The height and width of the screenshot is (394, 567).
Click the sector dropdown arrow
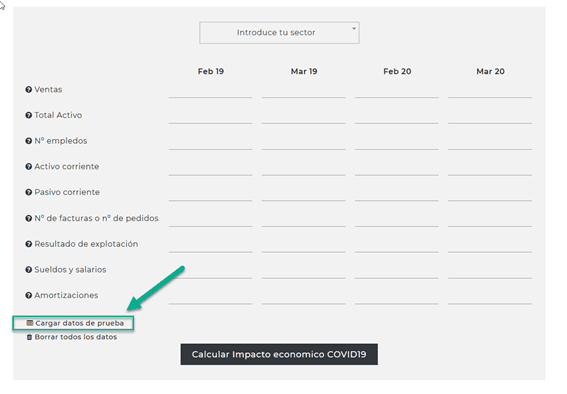[354, 28]
